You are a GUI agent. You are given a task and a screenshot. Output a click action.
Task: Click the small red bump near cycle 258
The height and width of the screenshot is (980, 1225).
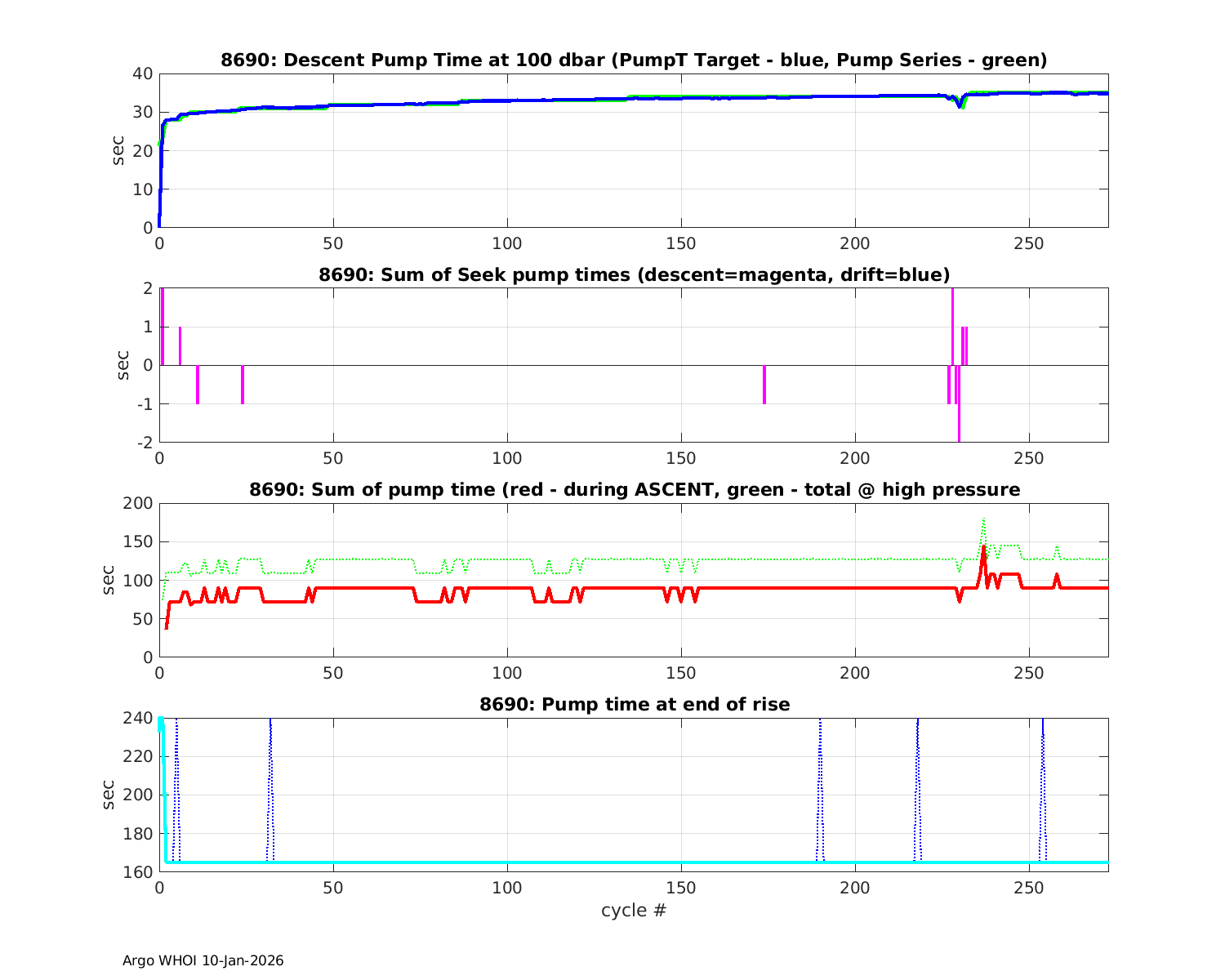click(x=1057, y=577)
